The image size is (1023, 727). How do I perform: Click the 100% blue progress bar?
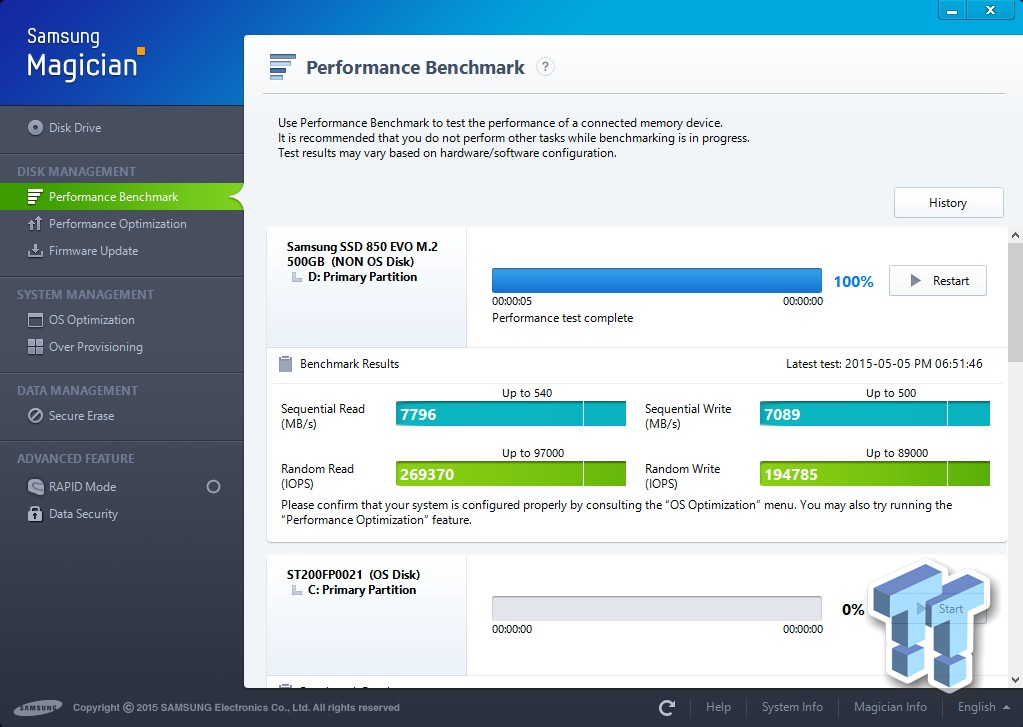tap(656, 281)
